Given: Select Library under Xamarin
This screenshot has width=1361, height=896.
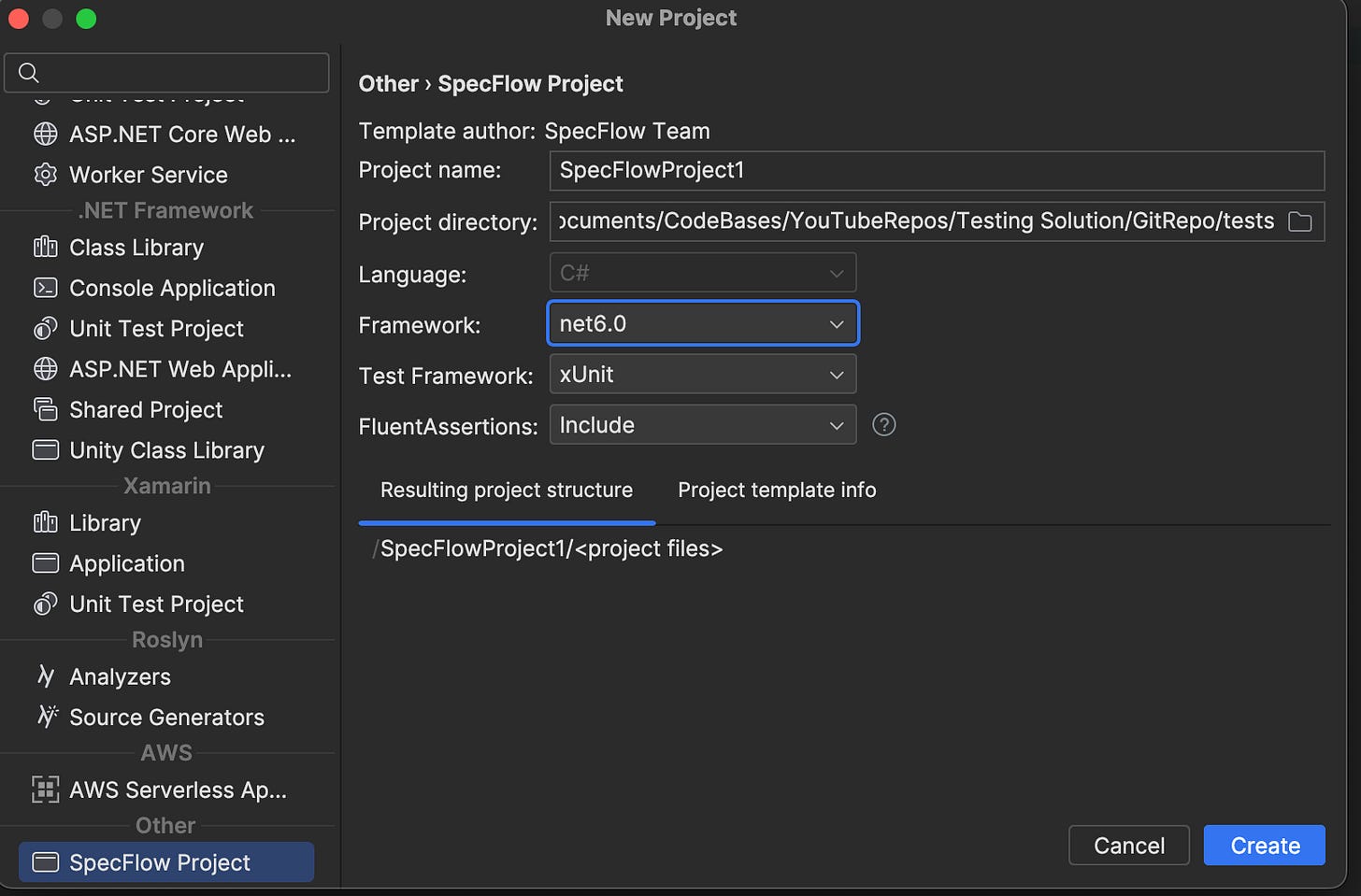Looking at the screenshot, I should pyautogui.click(x=166, y=523).
